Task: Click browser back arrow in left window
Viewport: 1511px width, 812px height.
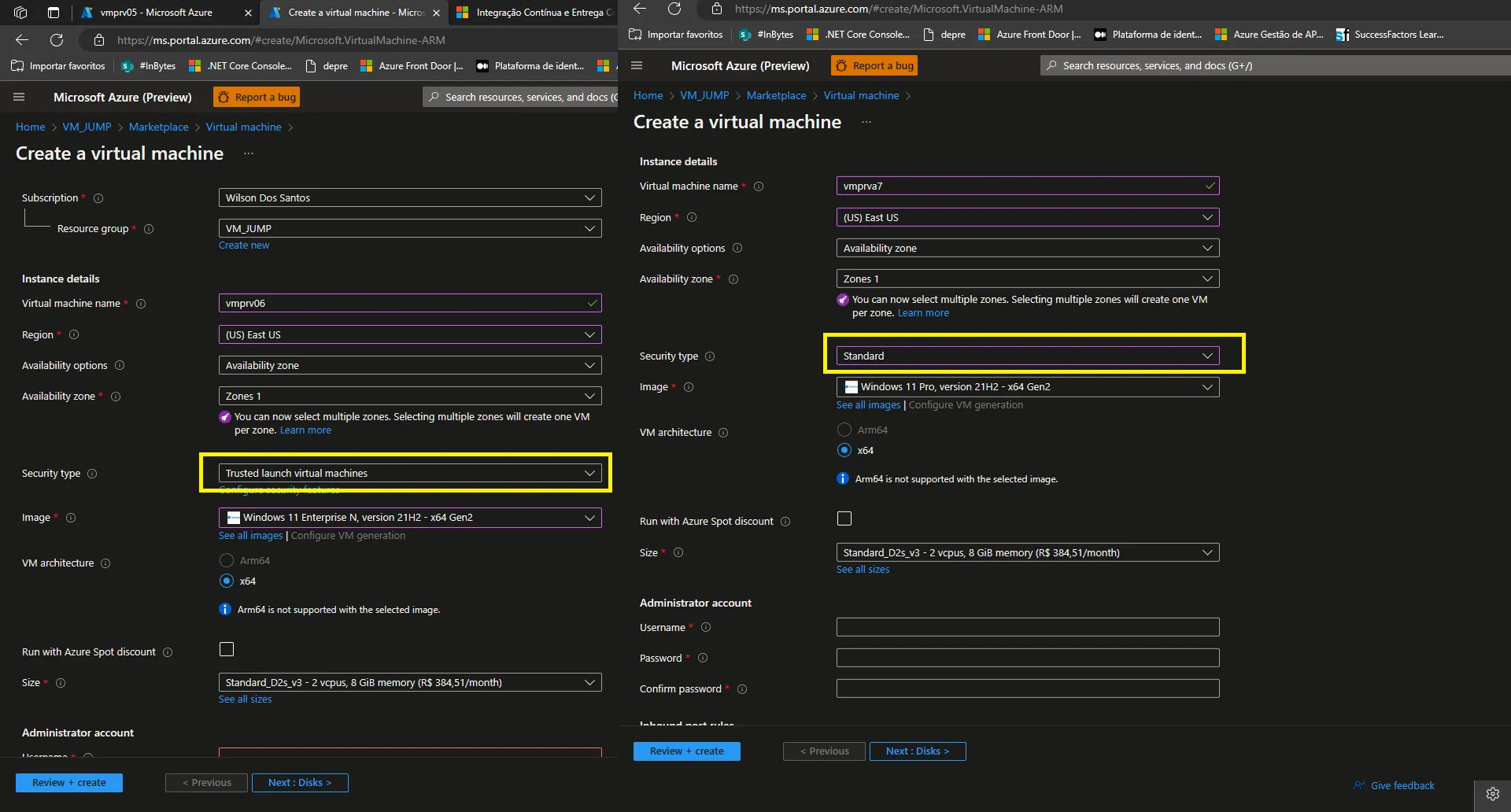Action: tap(22, 40)
